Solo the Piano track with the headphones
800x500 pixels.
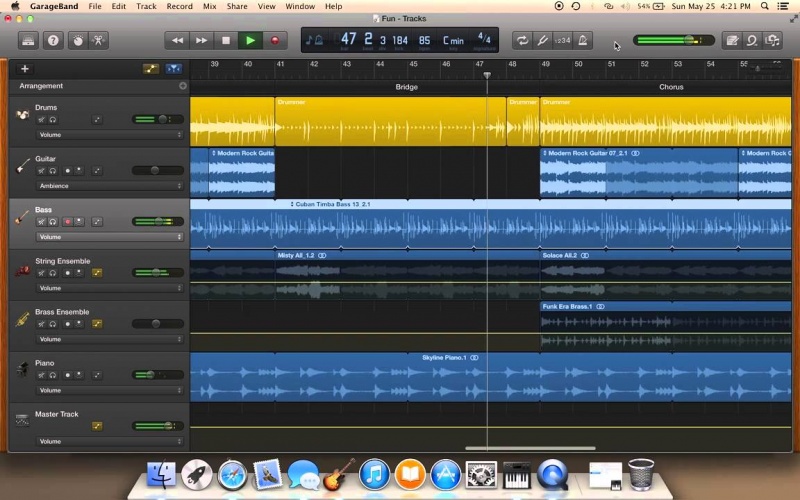coord(52,375)
